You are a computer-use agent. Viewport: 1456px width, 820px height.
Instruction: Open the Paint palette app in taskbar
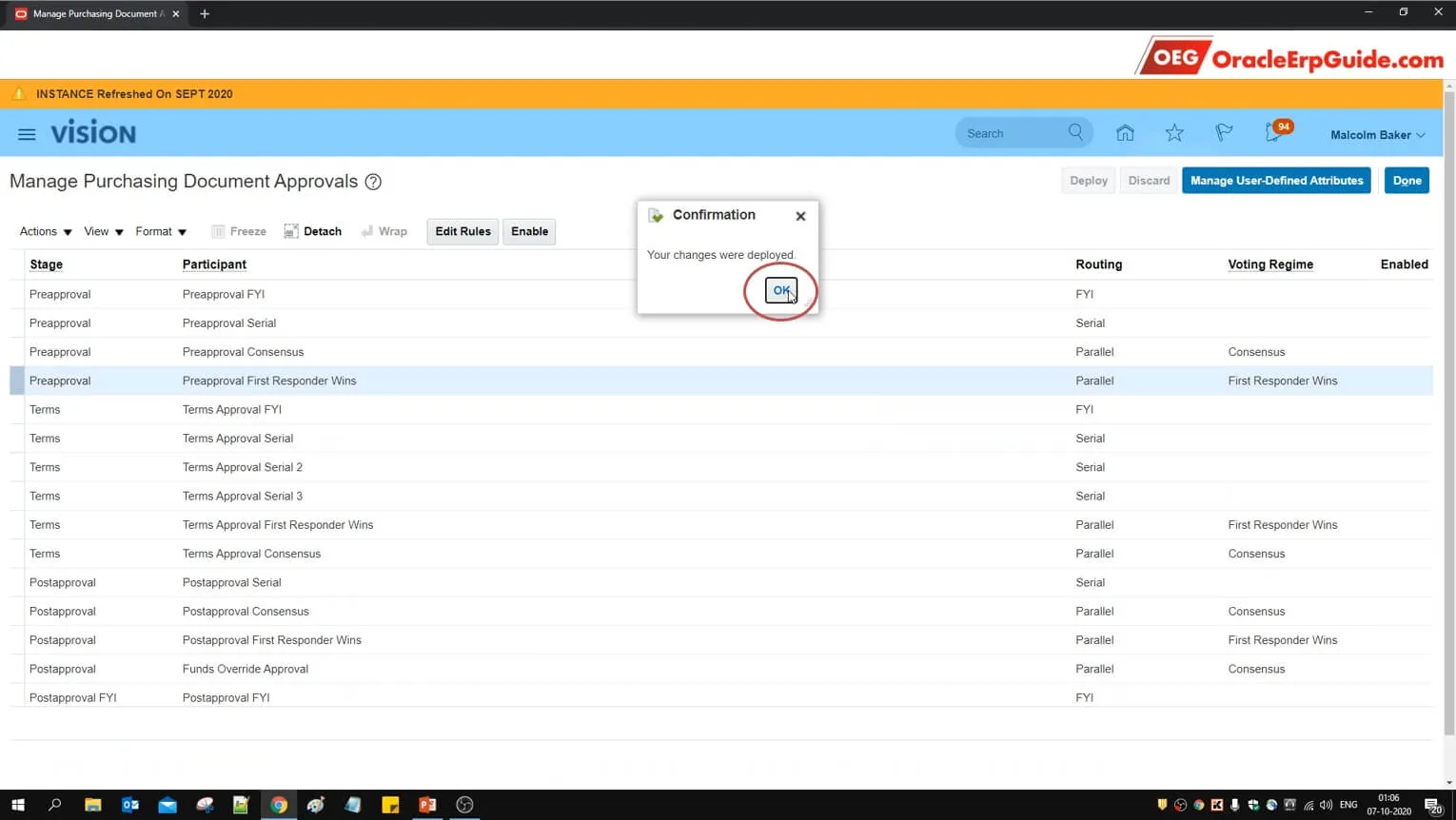[316, 805]
